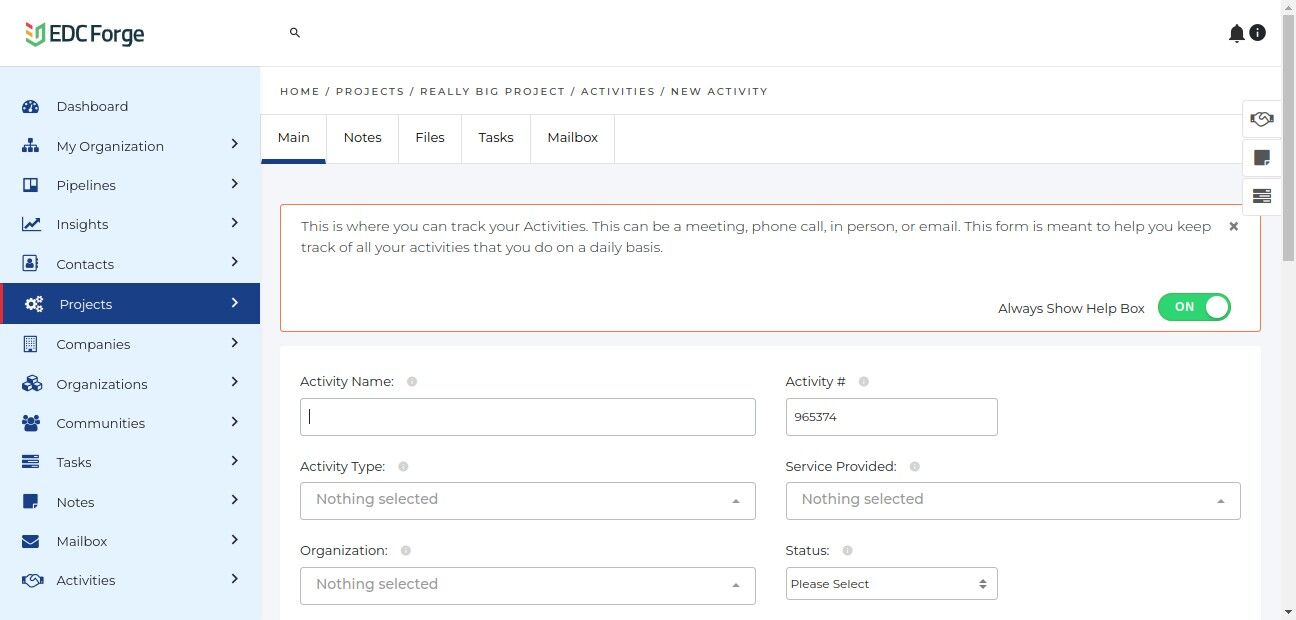
Task: Expand the Pipelines sidebar chevron
Action: pos(235,184)
